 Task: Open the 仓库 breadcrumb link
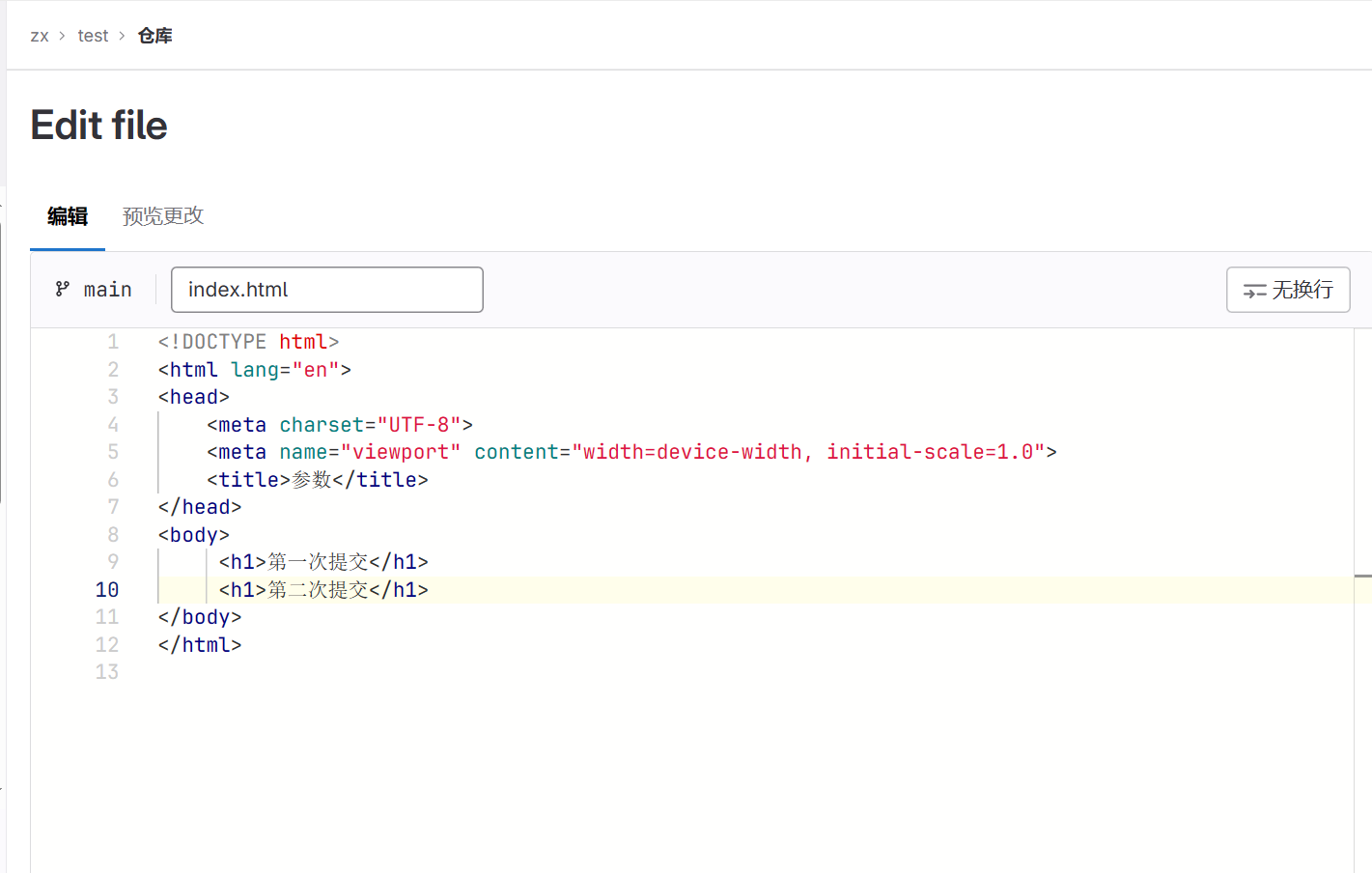coord(154,36)
